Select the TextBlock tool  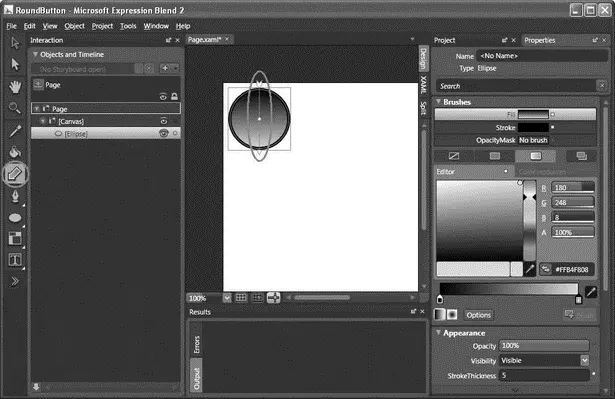[15, 259]
